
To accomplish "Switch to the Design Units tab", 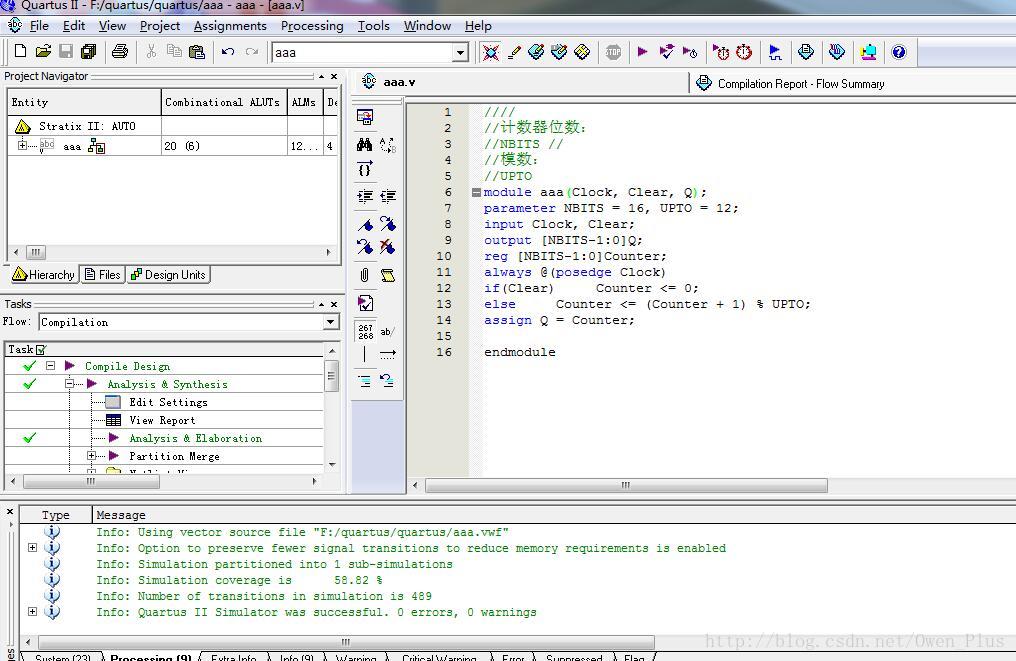I will [x=168, y=275].
